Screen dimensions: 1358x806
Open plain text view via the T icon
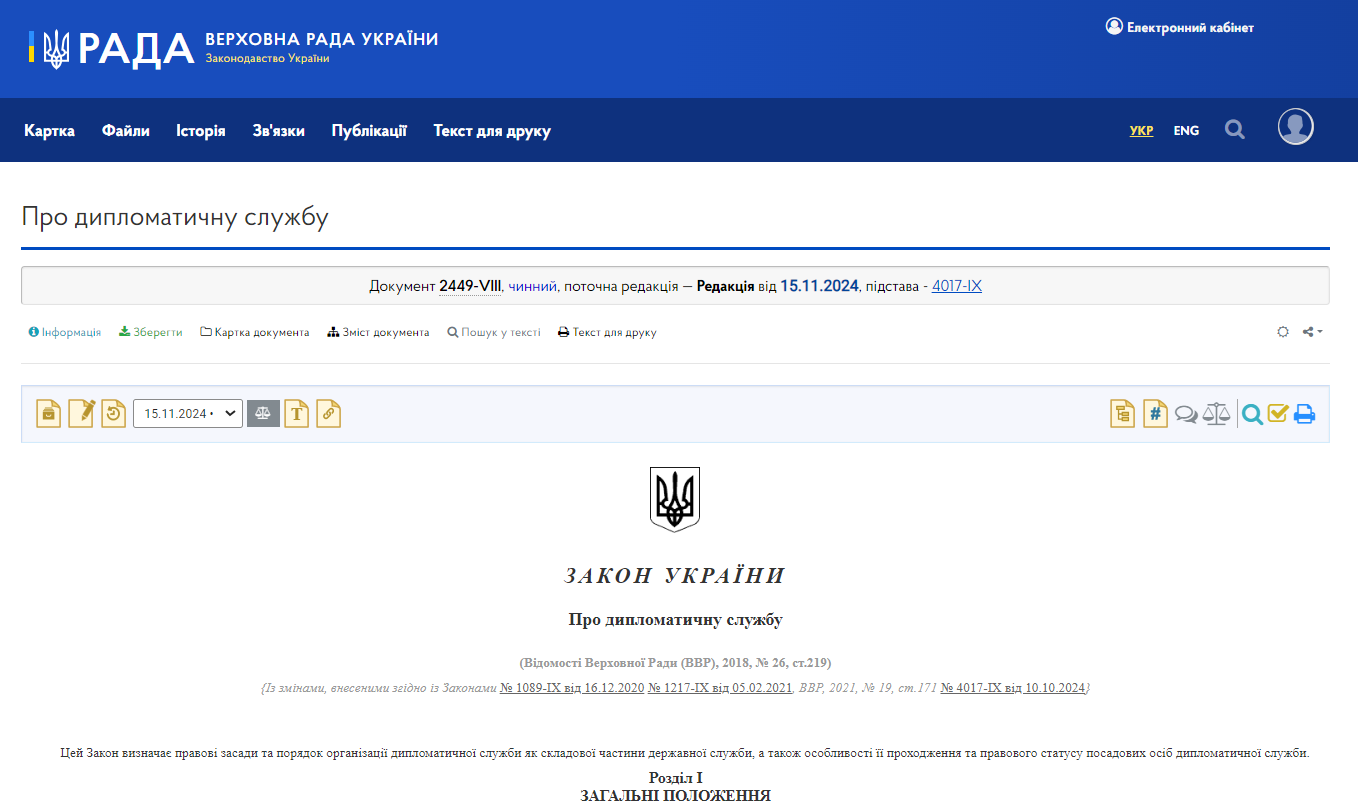point(296,413)
